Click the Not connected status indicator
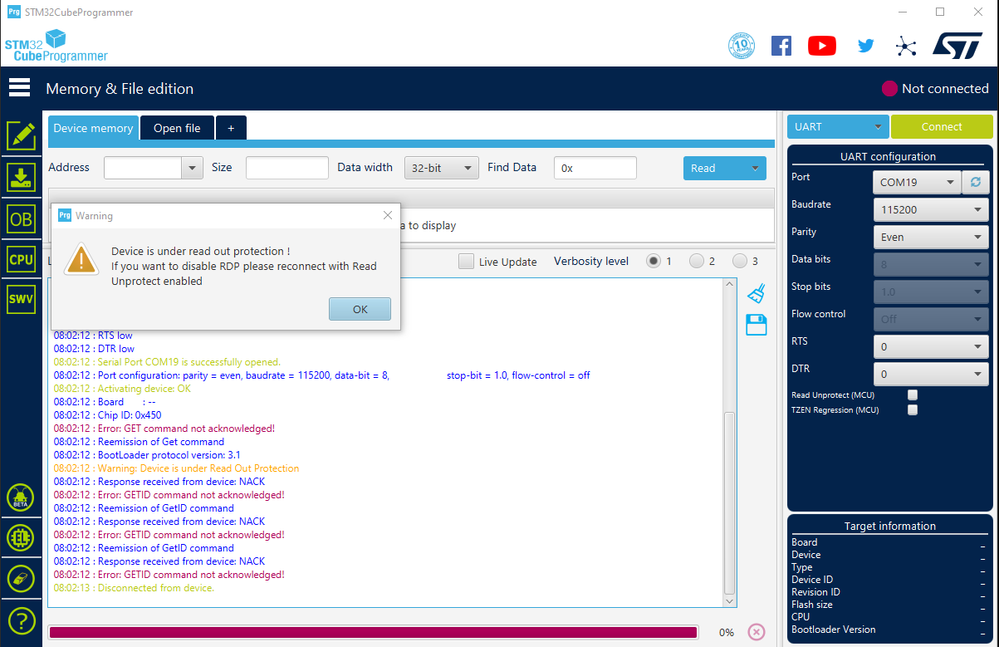Image resolution: width=999 pixels, height=647 pixels. [935, 89]
